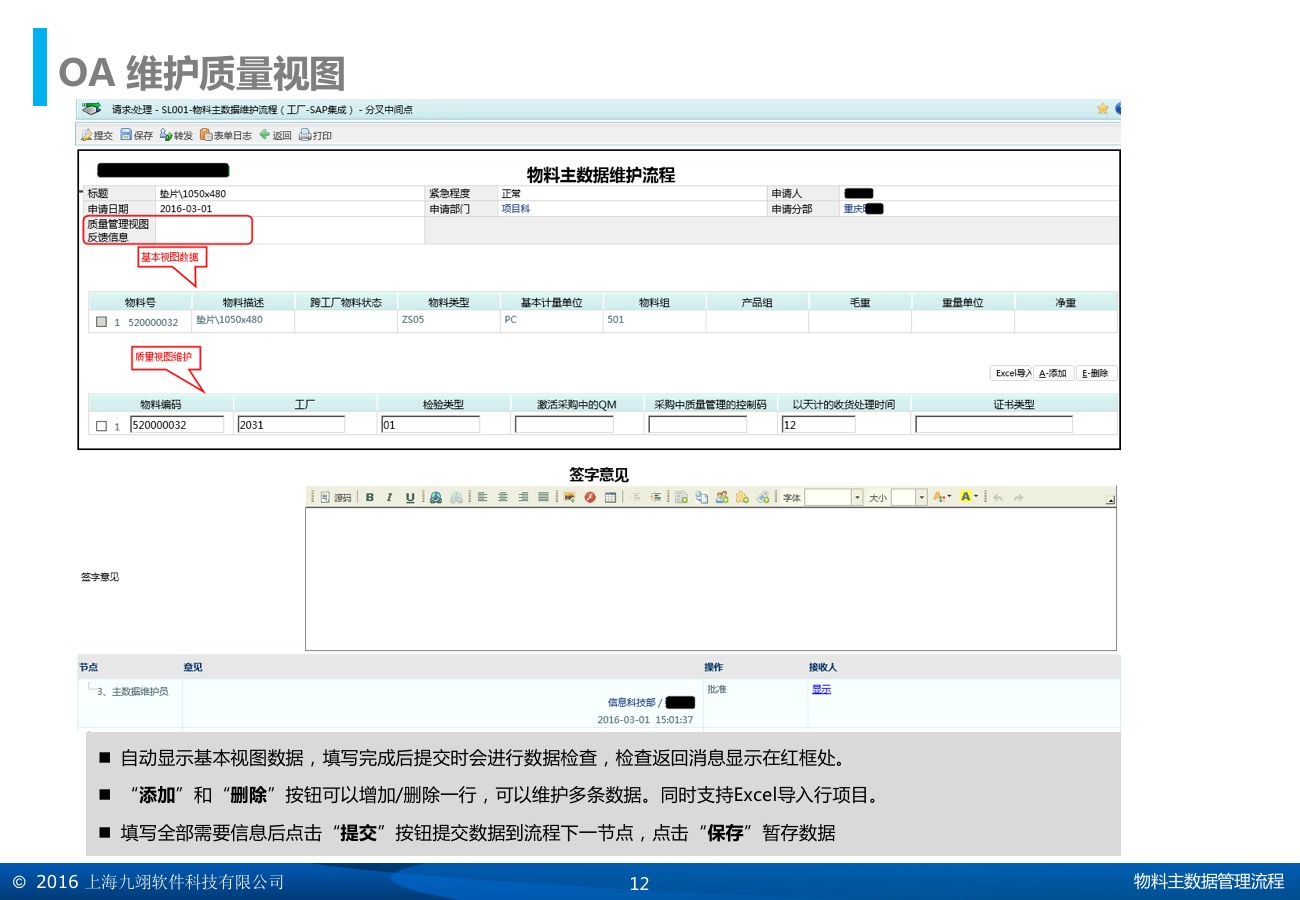Toggle underline in signature editor
Viewport: 1300px width, 900px height.
coord(410,497)
